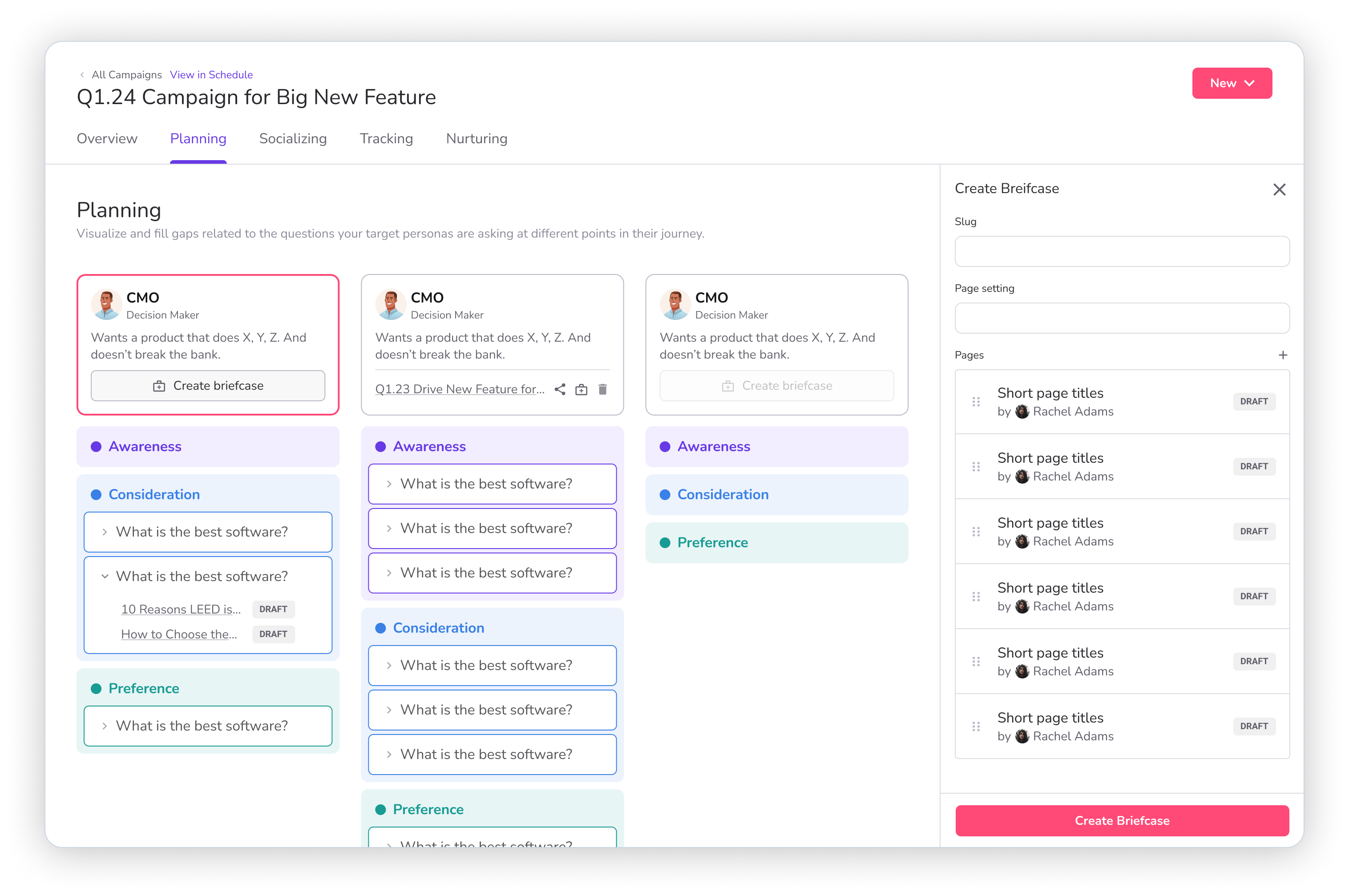This screenshot has width=1349, height=896.
Task: Click the trash icon beside Q1.23 link
Action: (602, 389)
